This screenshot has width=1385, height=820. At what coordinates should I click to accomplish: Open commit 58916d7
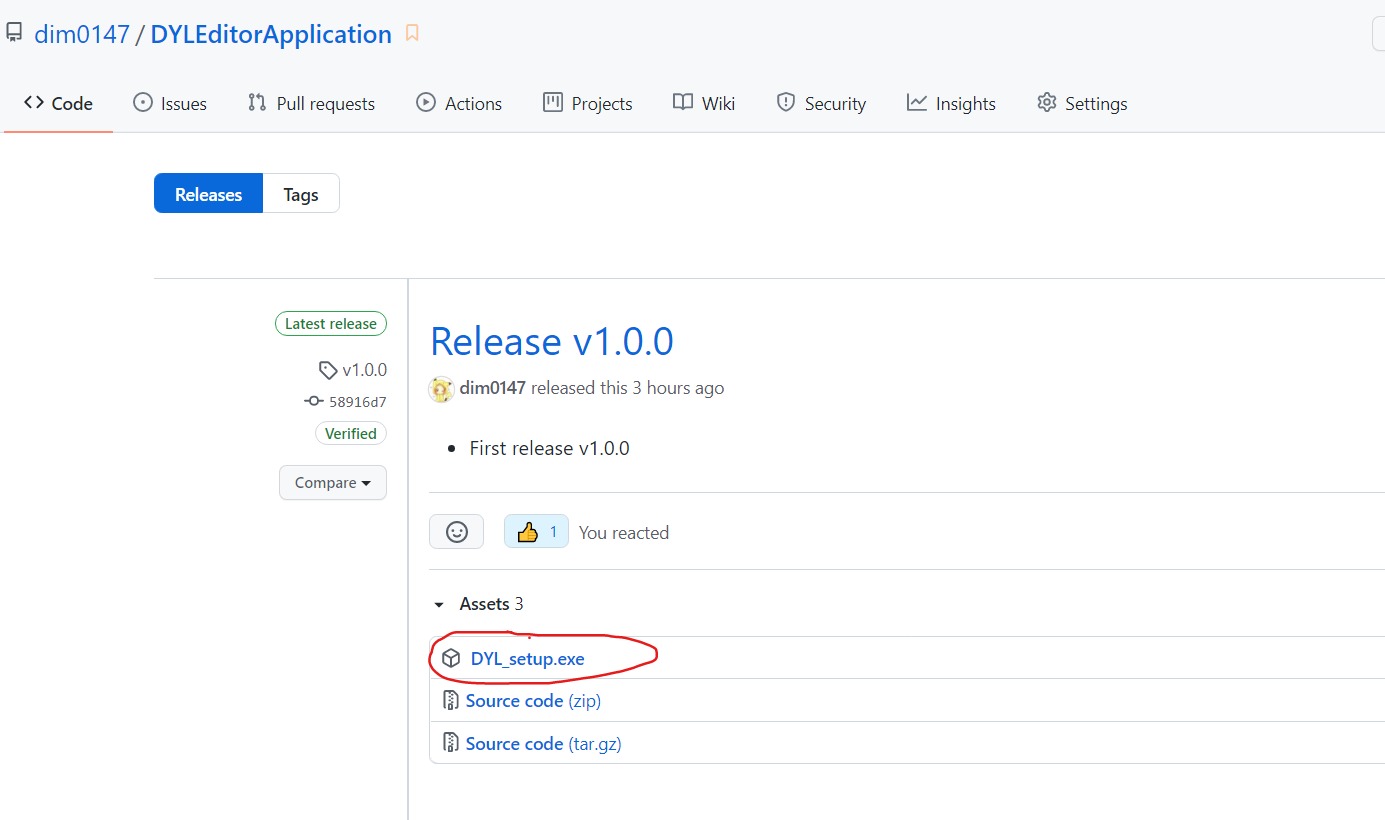[357, 402]
